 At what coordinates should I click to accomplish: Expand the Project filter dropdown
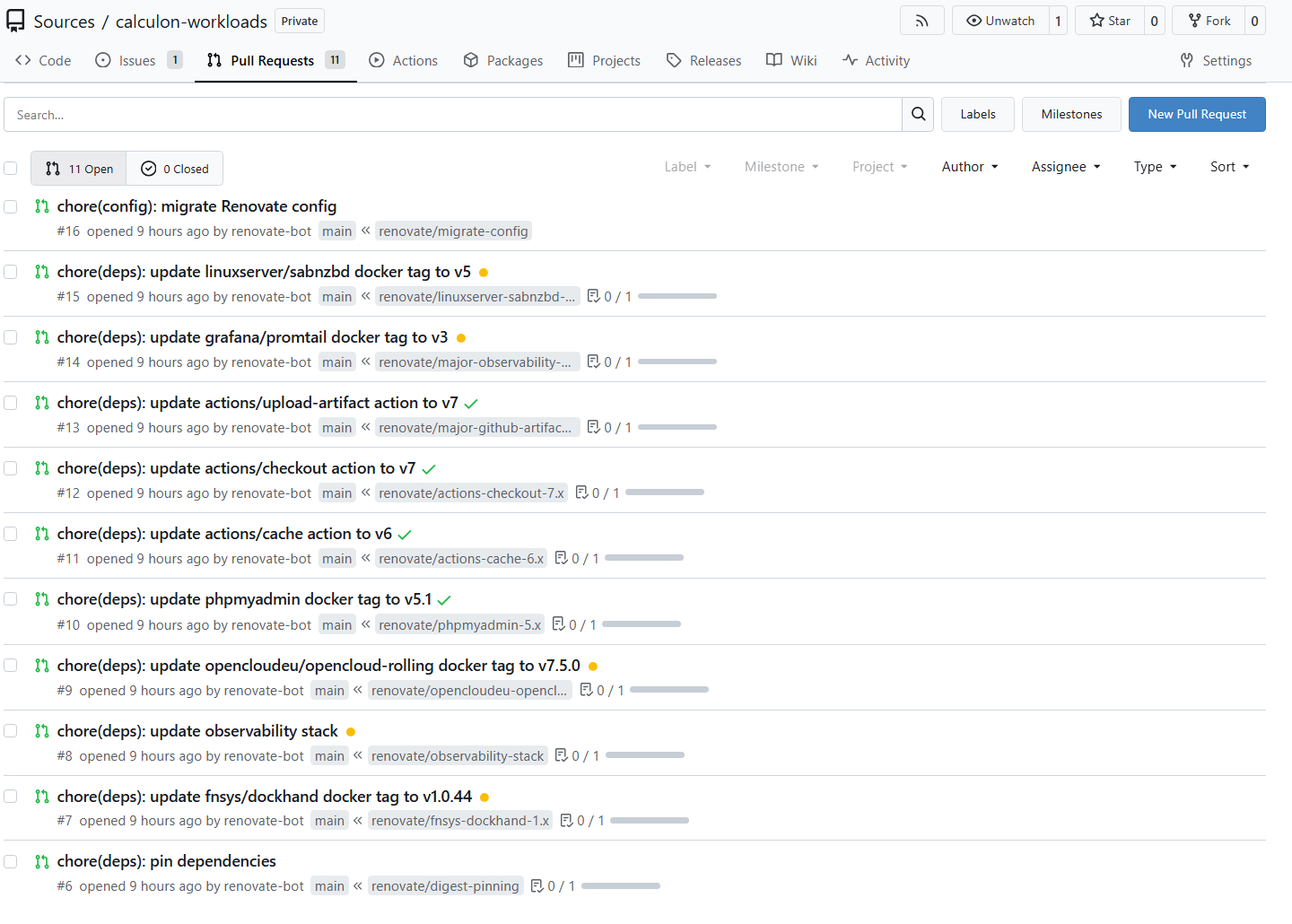[880, 167]
